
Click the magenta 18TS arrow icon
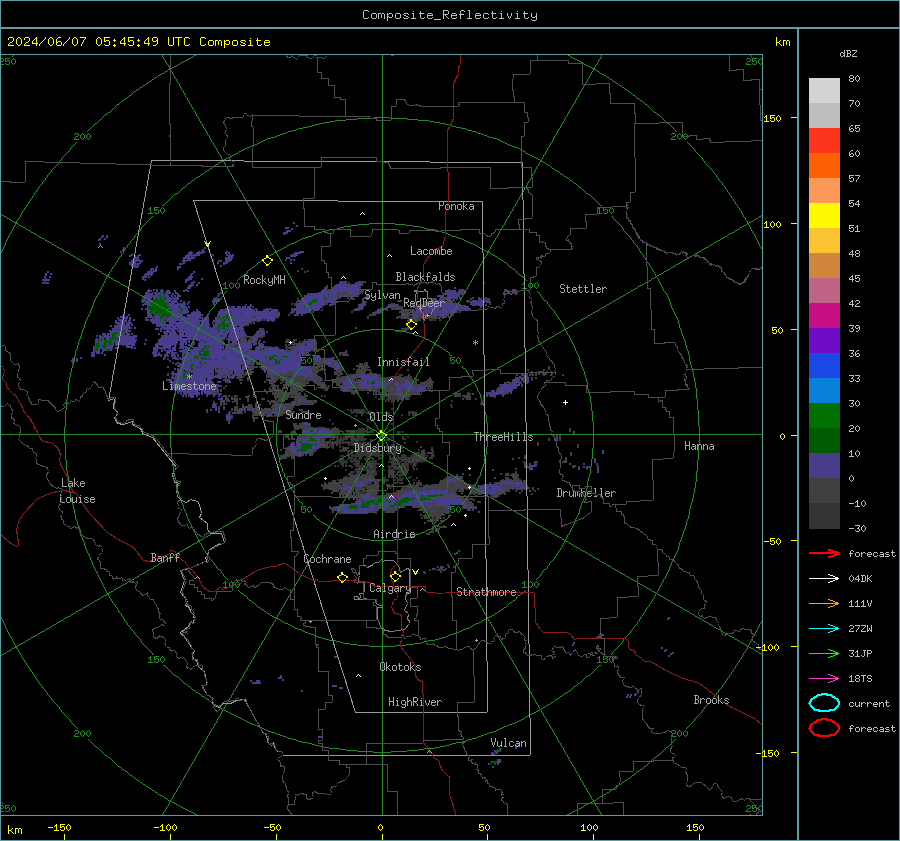point(824,679)
